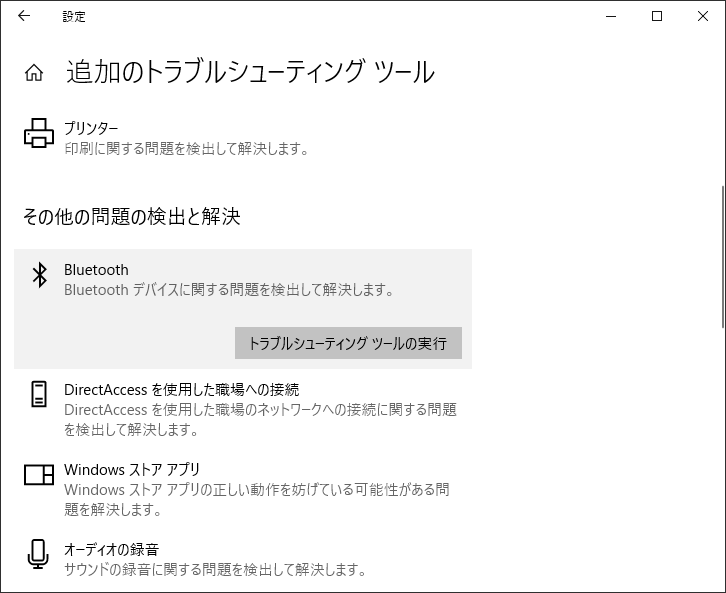Click the 追加のトラブルシューティング ツール page title
Viewport: 726px width, 593px height.
pyautogui.click(x=250, y=72)
